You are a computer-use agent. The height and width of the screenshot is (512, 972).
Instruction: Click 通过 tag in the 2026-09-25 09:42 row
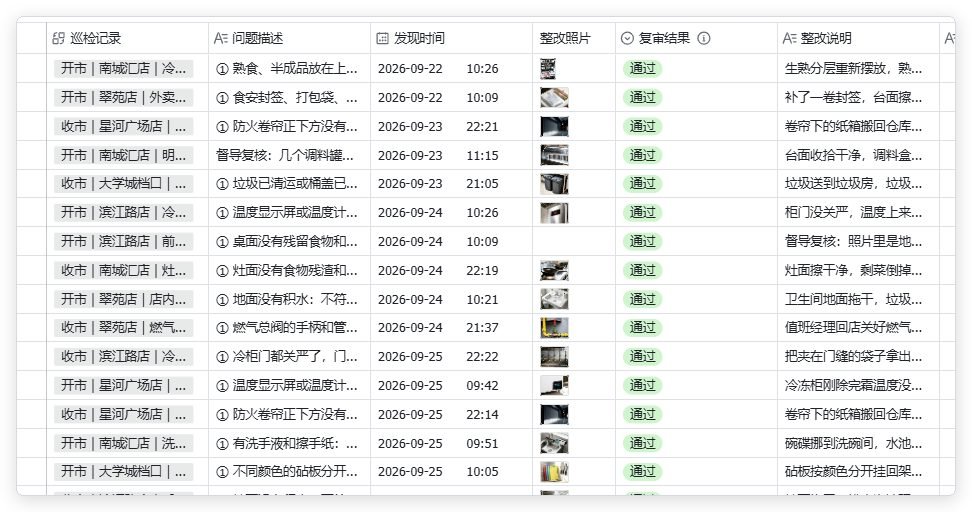coord(642,386)
